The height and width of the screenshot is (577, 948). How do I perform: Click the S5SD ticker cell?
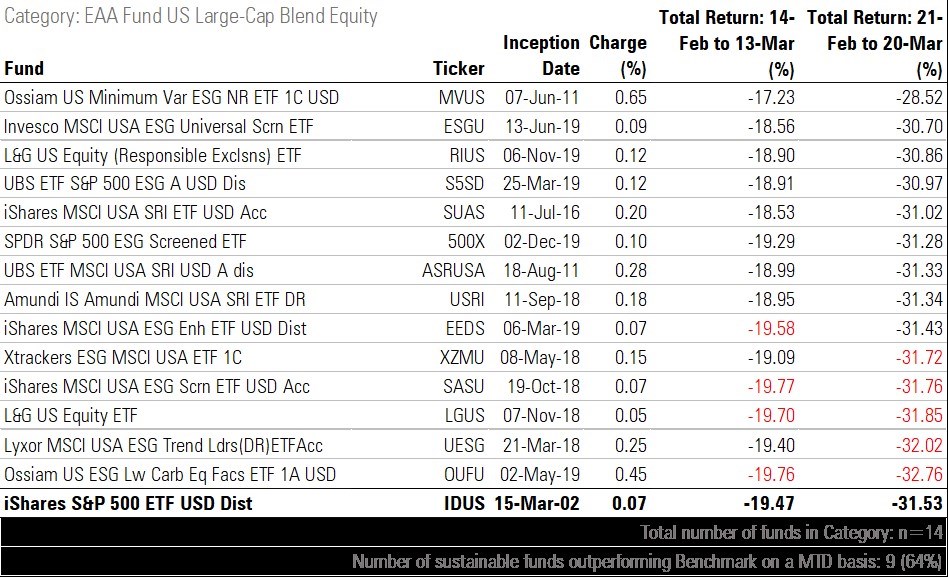click(x=463, y=184)
